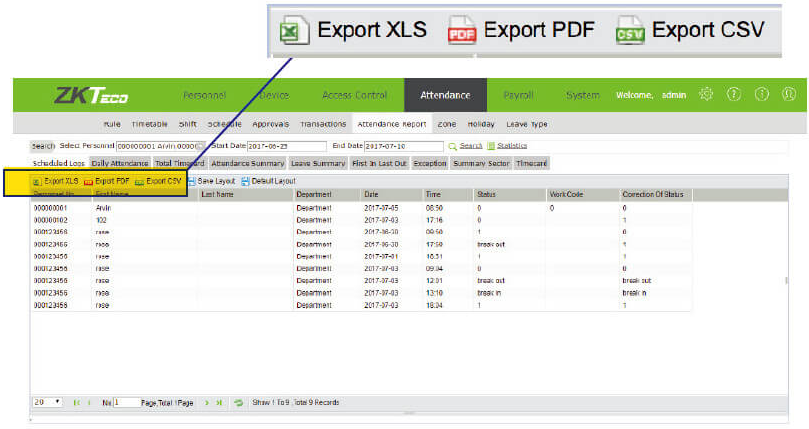809x429 pixels.
Task: Reset grid using Default Layout
Action: pyautogui.click(x=268, y=181)
